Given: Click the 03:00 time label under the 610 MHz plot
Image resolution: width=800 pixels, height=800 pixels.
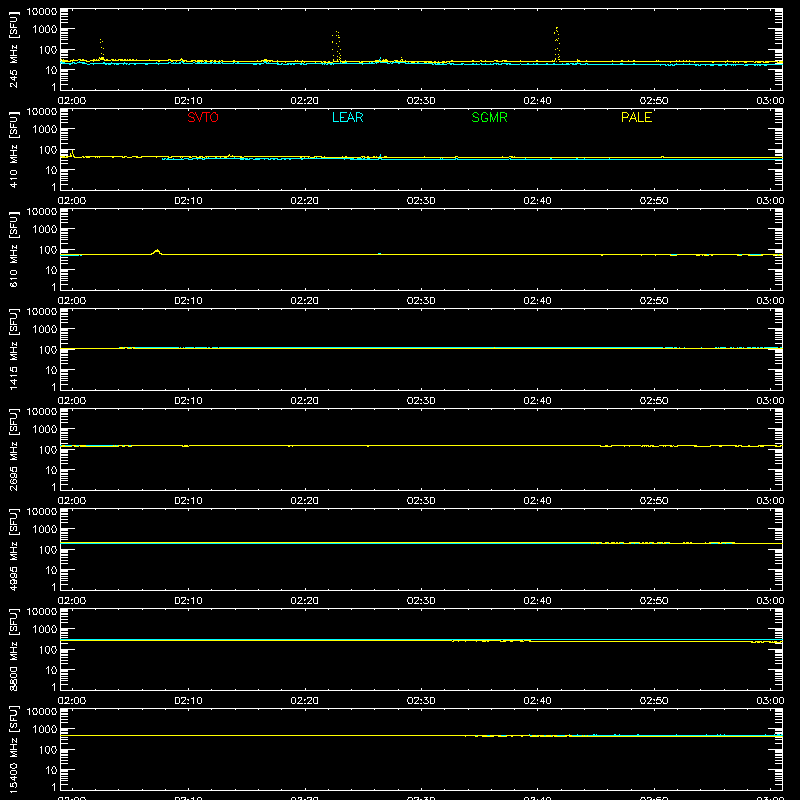Looking at the screenshot, I should tap(770, 301).
